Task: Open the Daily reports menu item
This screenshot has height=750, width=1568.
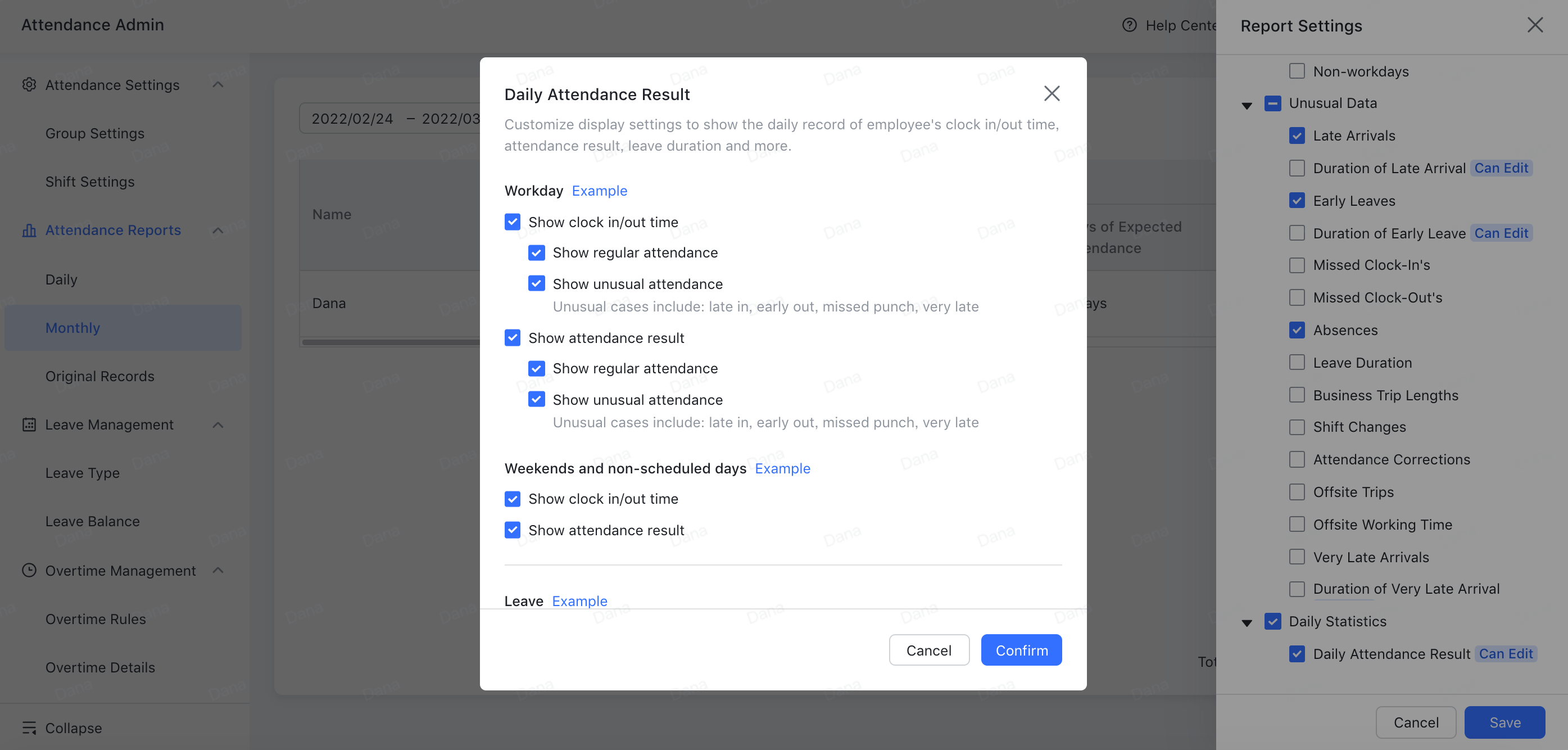Action: (61, 279)
